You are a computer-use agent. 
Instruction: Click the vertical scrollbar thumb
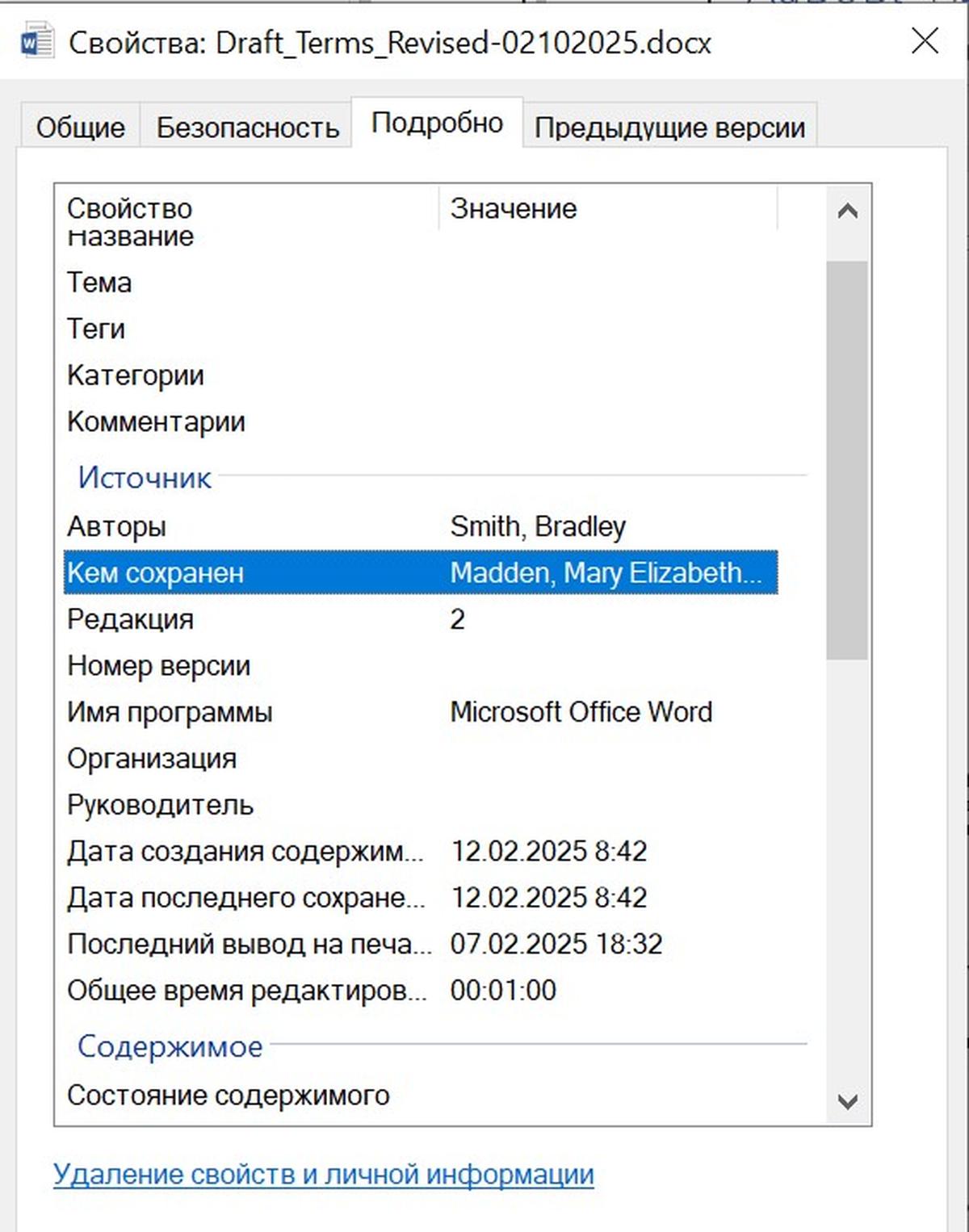click(847, 460)
